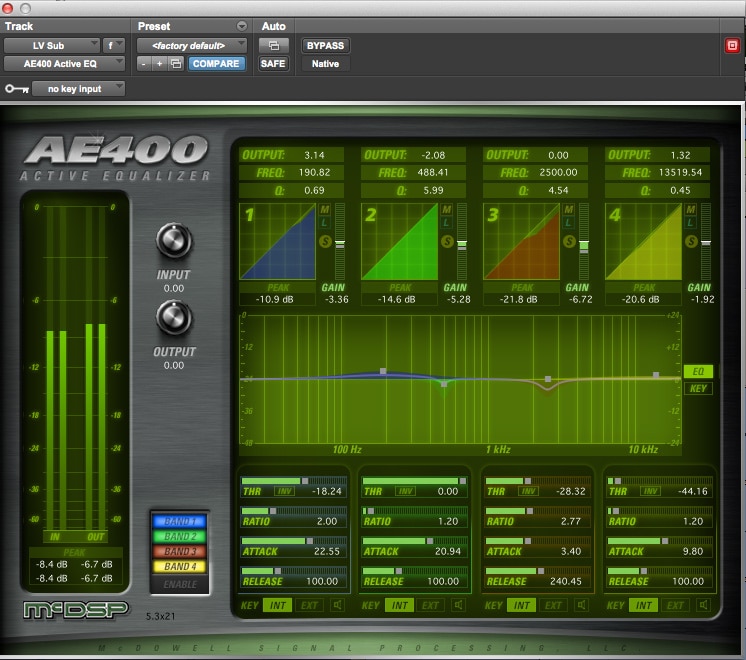Open the insert position f dropdown
Image resolution: width=746 pixels, height=660 pixels.
pyautogui.click(x=114, y=46)
